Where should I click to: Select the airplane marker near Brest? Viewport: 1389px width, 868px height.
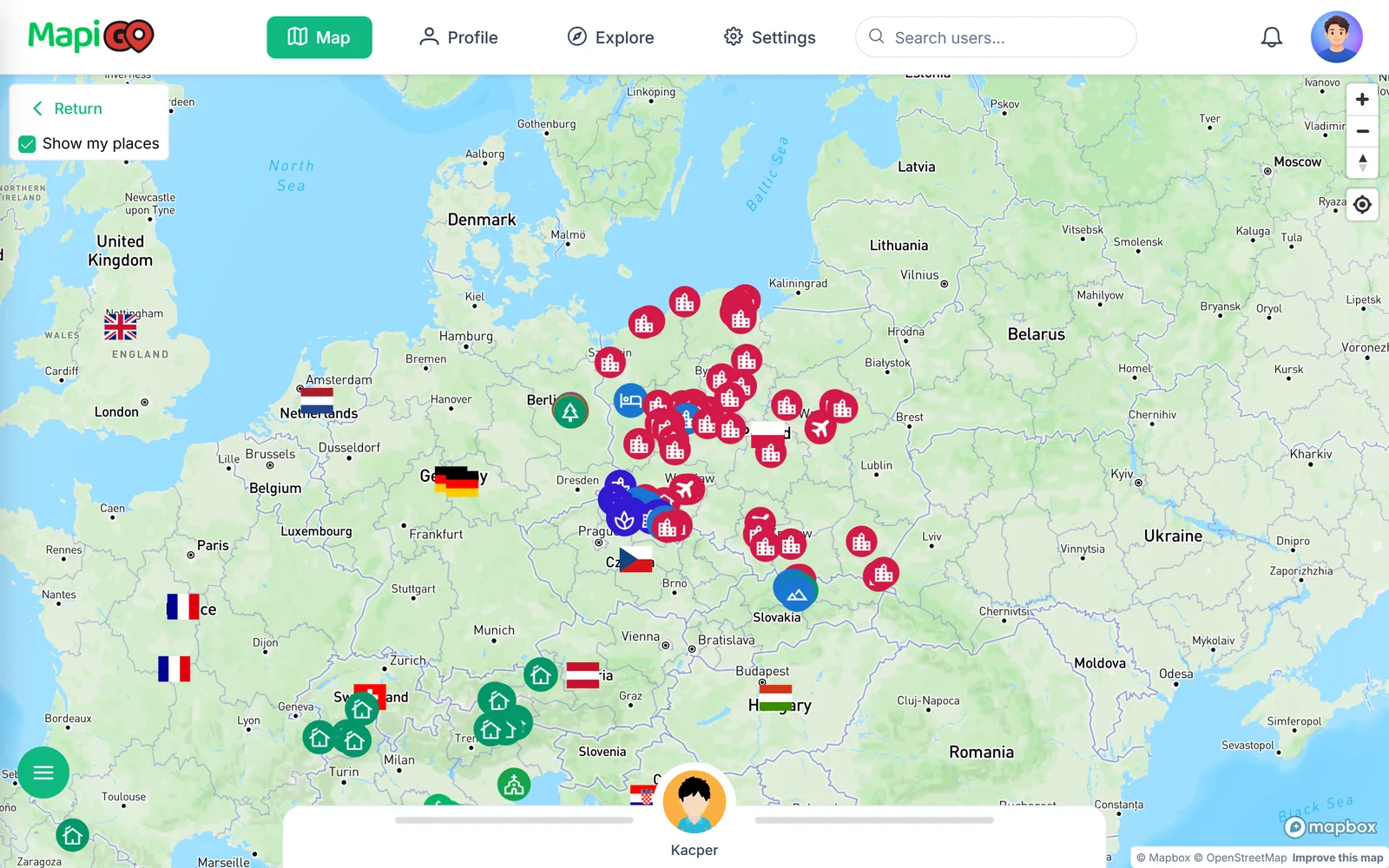[820, 428]
